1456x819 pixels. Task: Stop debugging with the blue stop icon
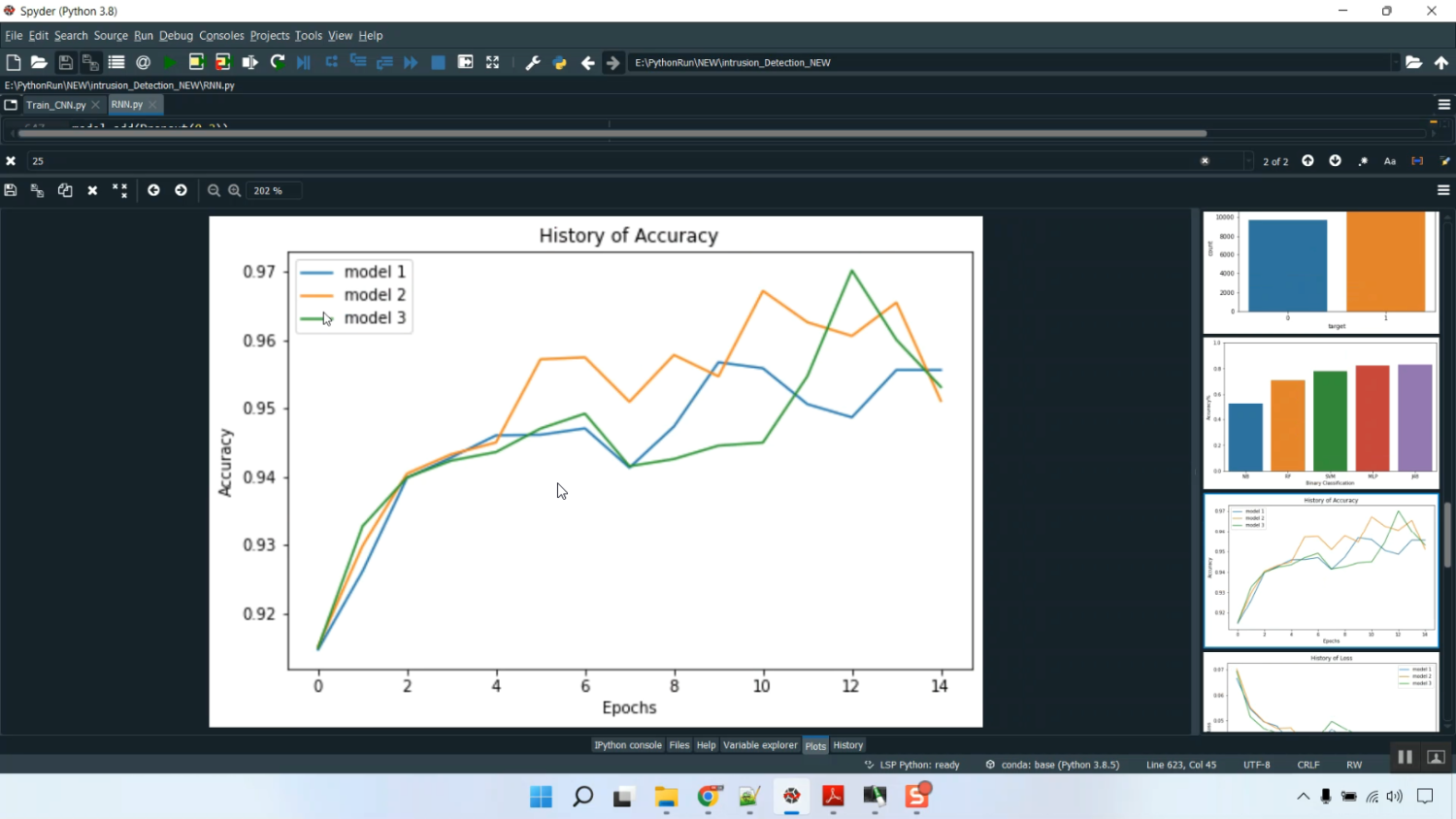click(438, 62)
